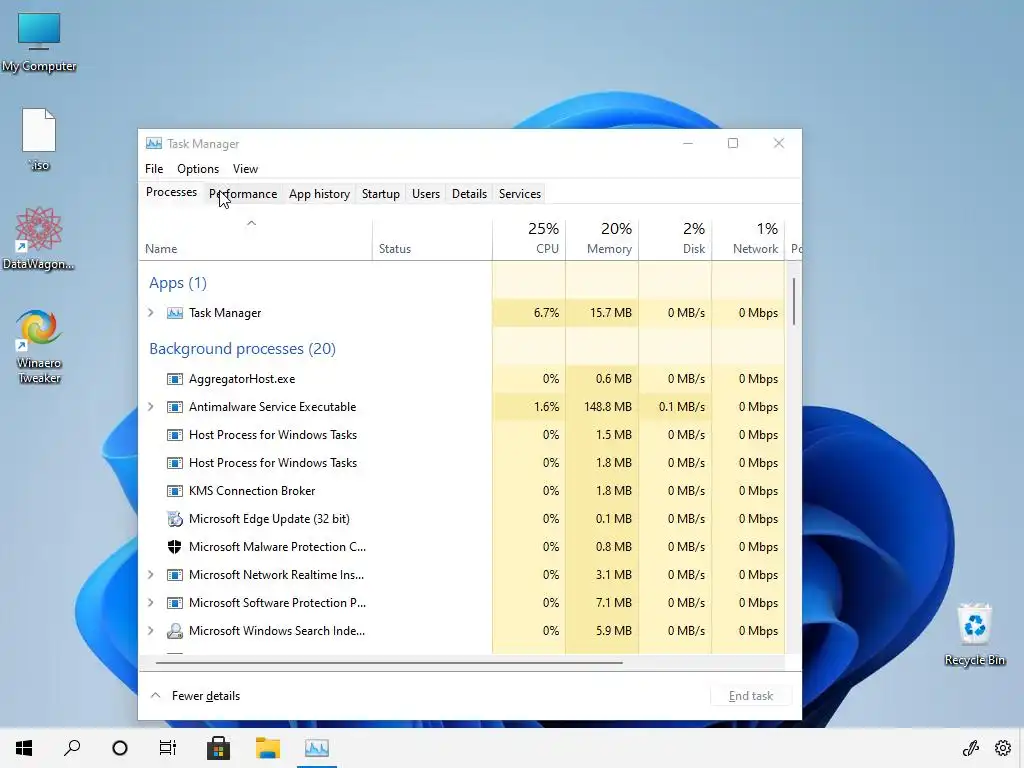Viewport: 1024px width, 768px height.
Task: Click the Microsoft Malware Protection shield icon
Action: pos(174,547)
